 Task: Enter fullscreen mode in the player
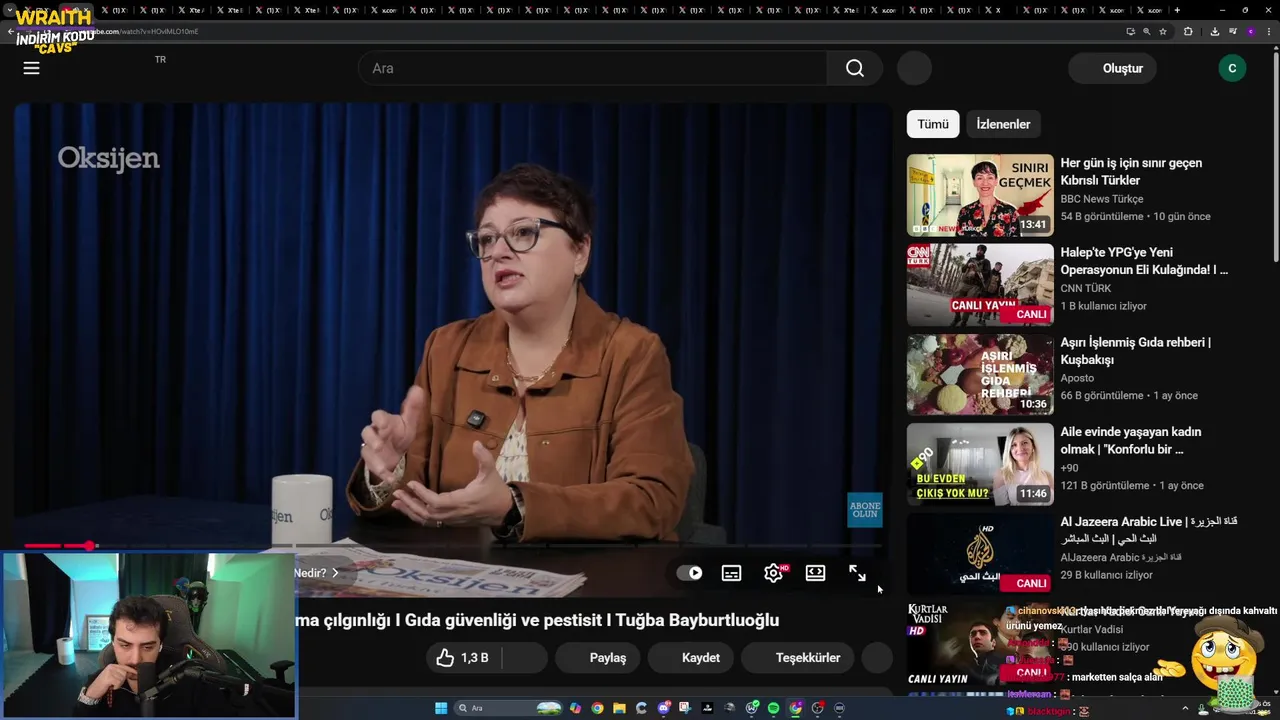point(857,573)
